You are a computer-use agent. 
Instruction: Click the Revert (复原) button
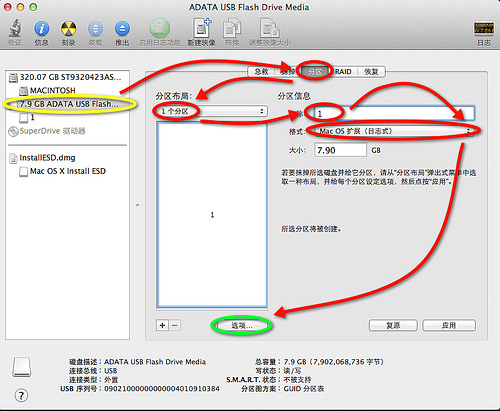click(x=393, y=325)
